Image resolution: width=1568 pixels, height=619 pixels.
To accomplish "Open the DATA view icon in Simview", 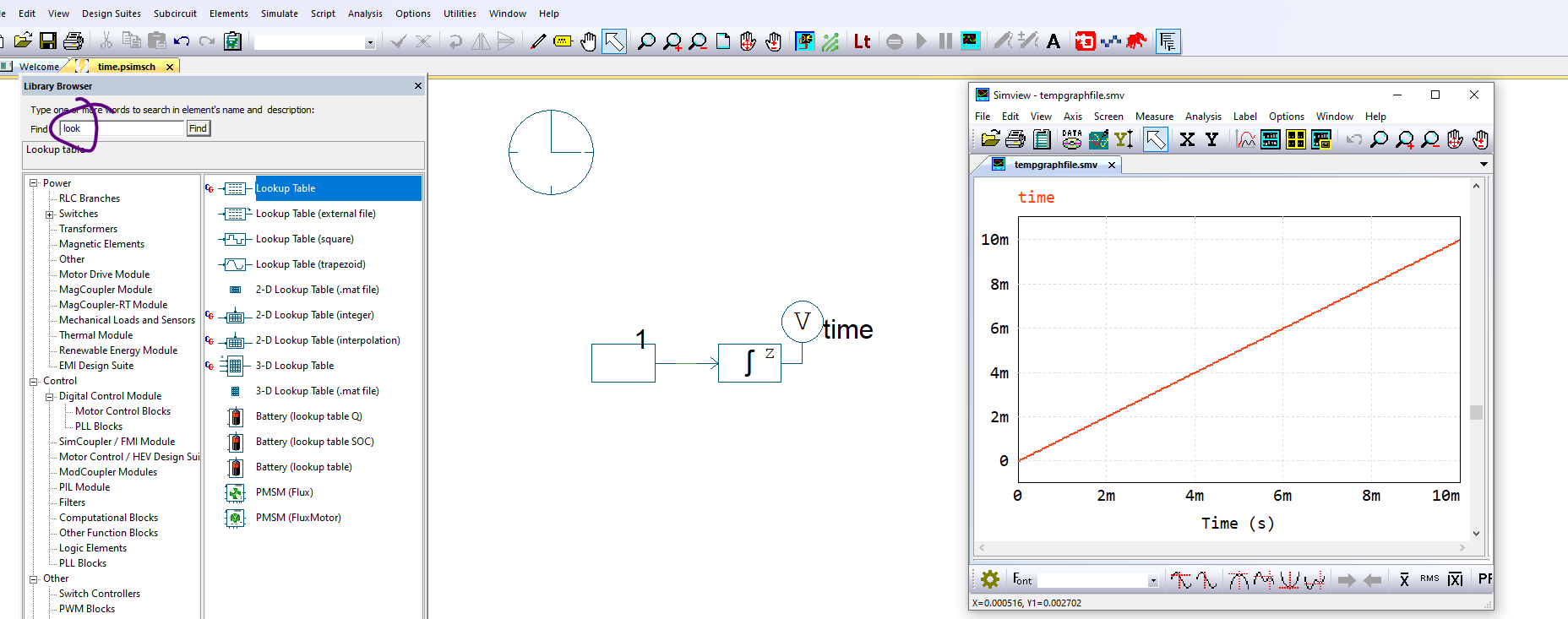I will click(x=1072, y=139).
